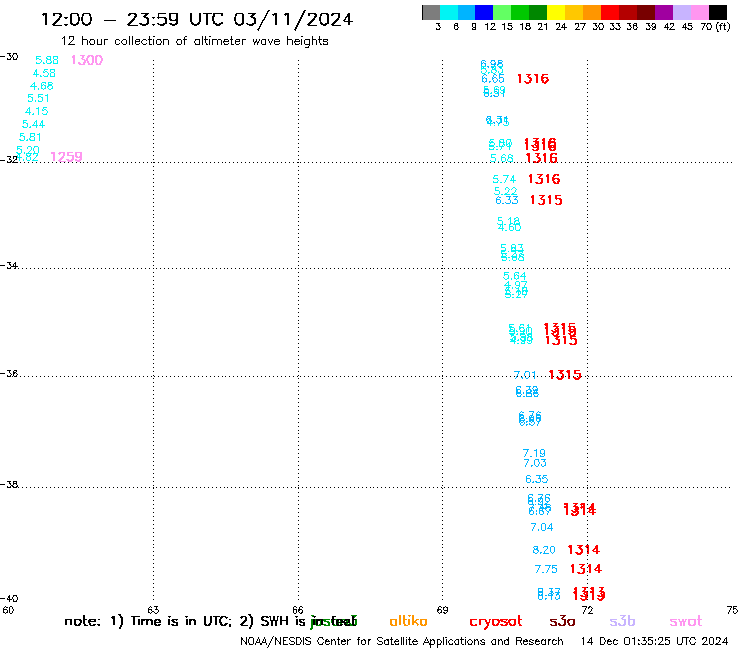740x650 pixels.
Task: Click the subtitle '12 hour collection of altimeter wave heights'
Action: [x=194, y=41]
